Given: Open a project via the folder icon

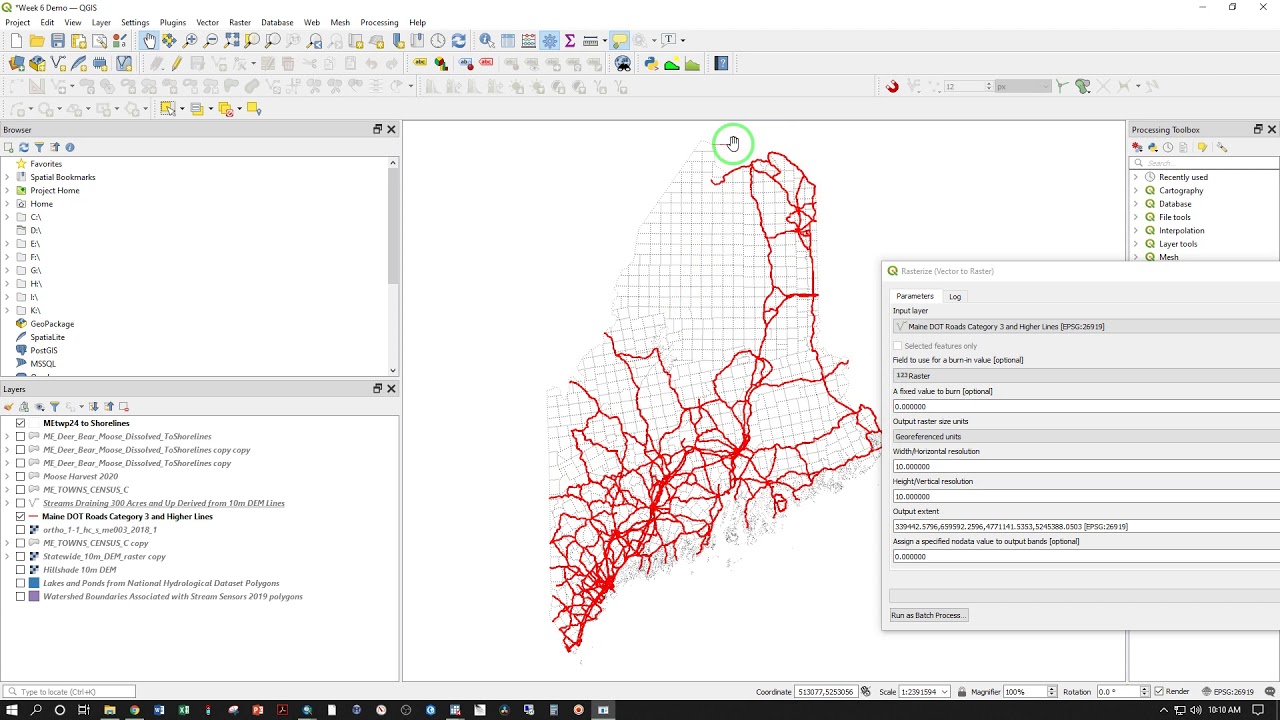Looking at the screenshot, I should [37, 41].
